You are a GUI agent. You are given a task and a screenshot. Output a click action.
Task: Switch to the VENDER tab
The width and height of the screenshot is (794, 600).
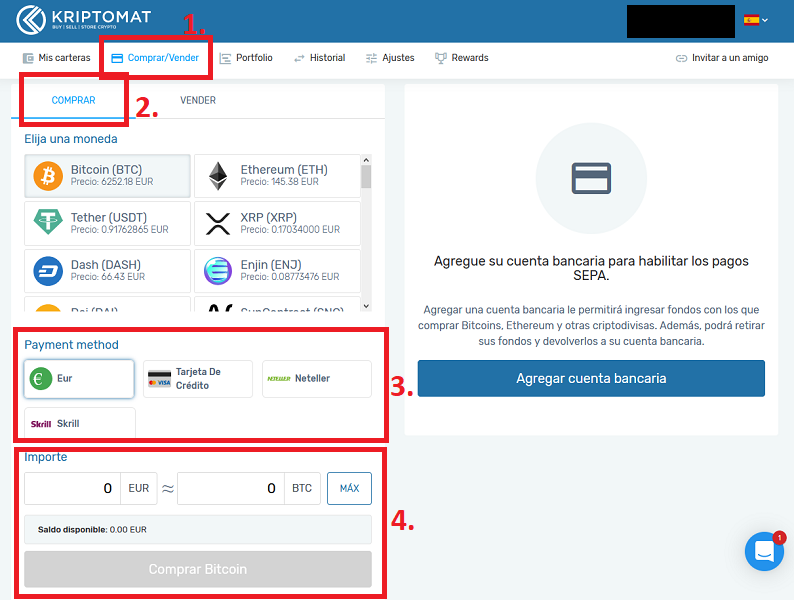(198, 100)
